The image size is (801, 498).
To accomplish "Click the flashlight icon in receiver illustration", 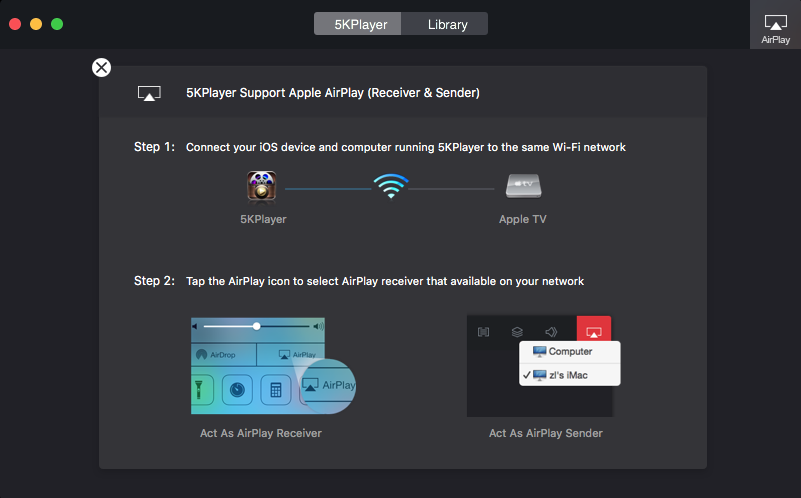I will (200, 390).
